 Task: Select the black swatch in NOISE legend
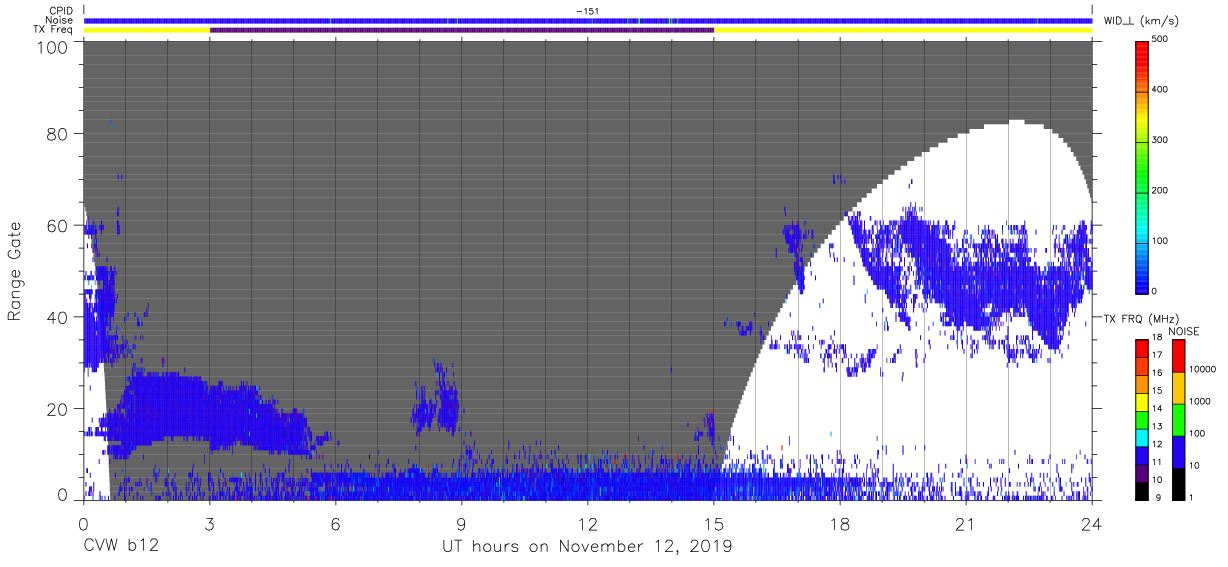(1178, 482)
